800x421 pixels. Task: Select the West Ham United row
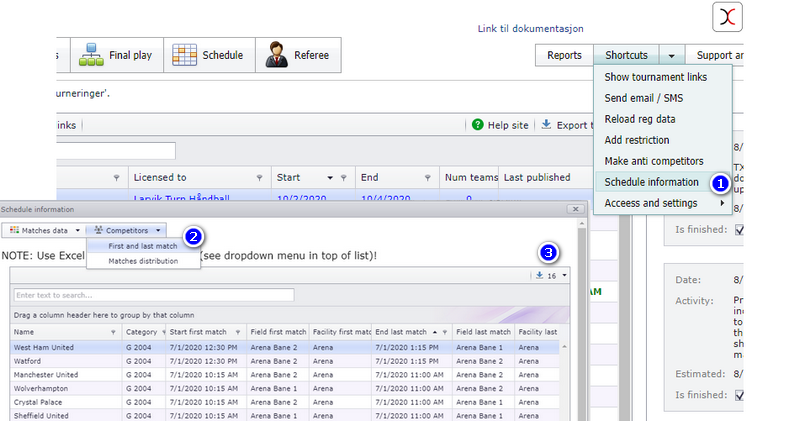[285, 348]
